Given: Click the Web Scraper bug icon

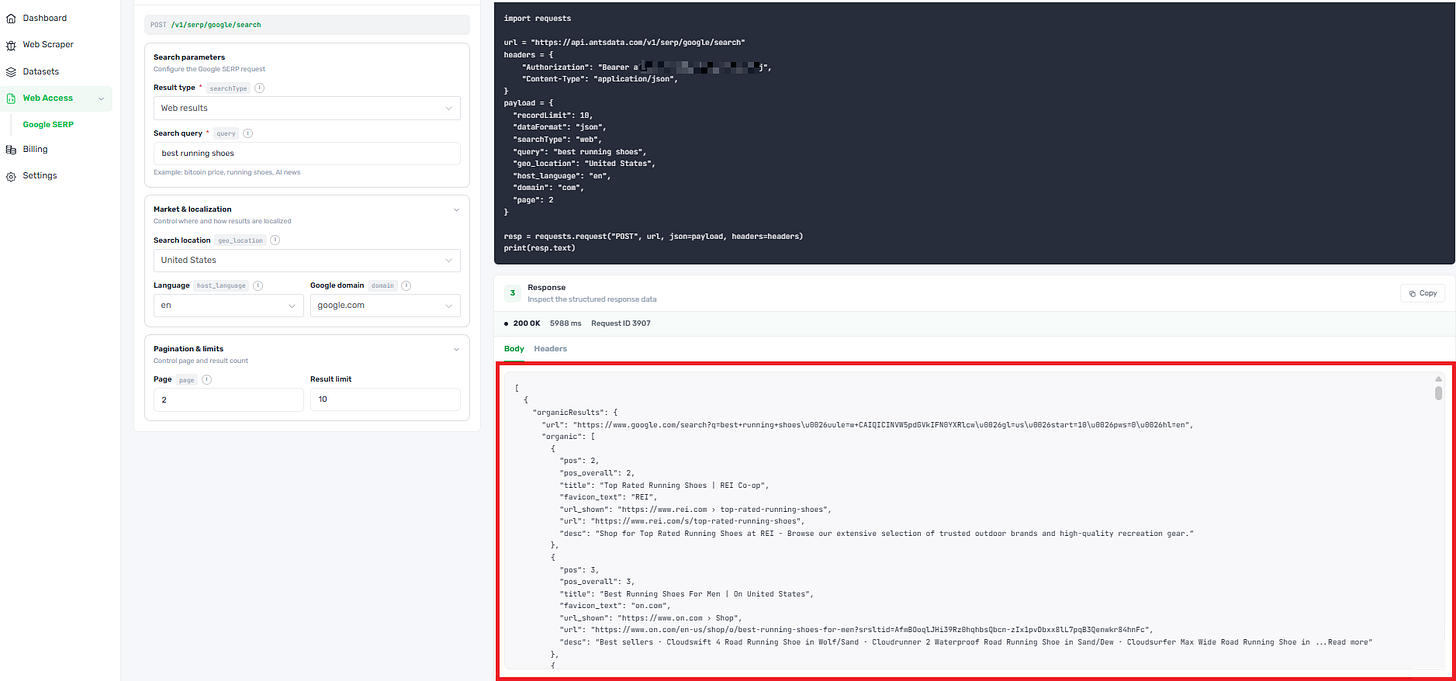Looking at the screenshot, I should (11, 45).
